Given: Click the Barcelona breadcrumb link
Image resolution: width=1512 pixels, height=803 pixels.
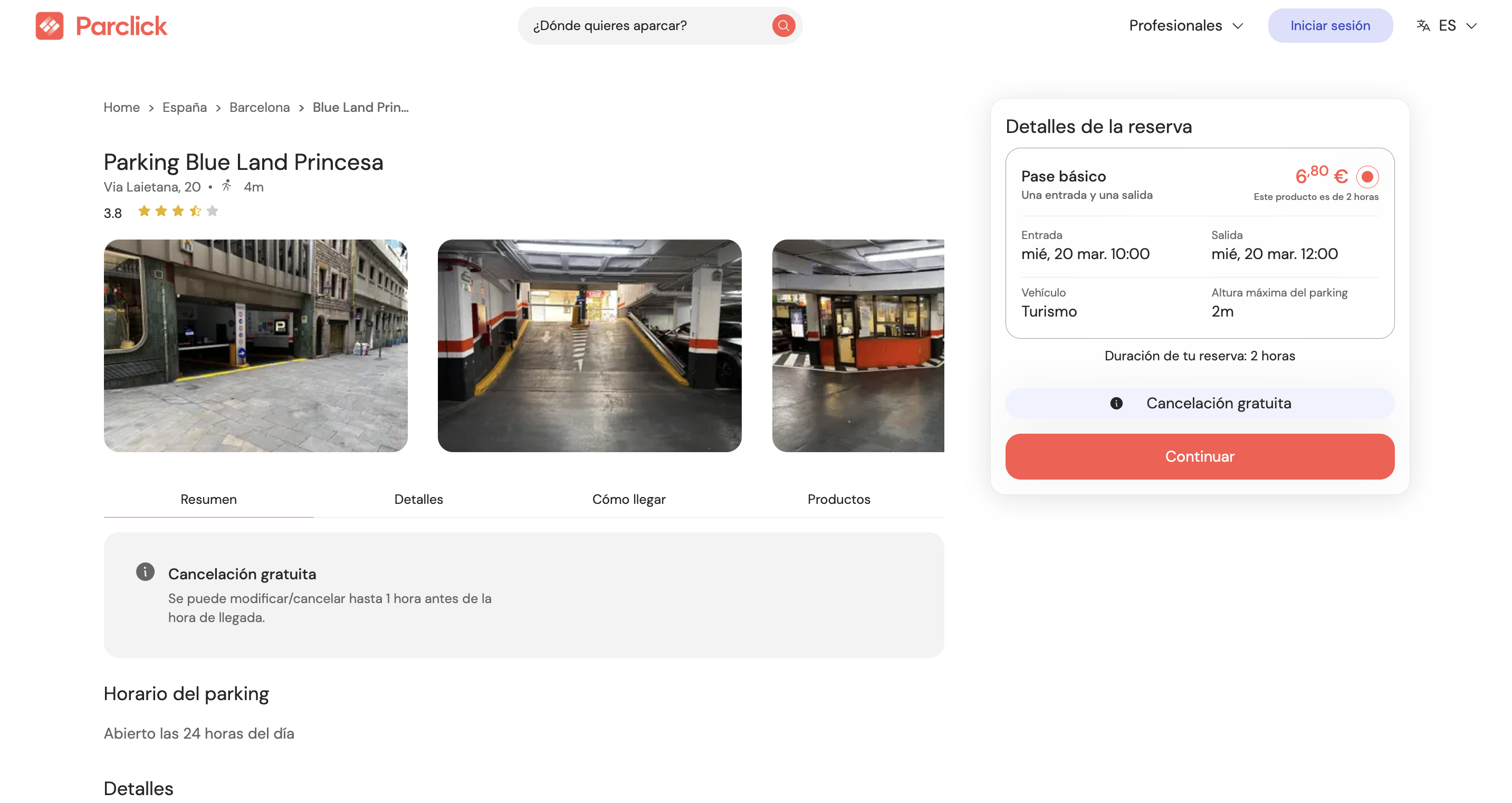Looking at the screenshot, I should coord(259,108).
